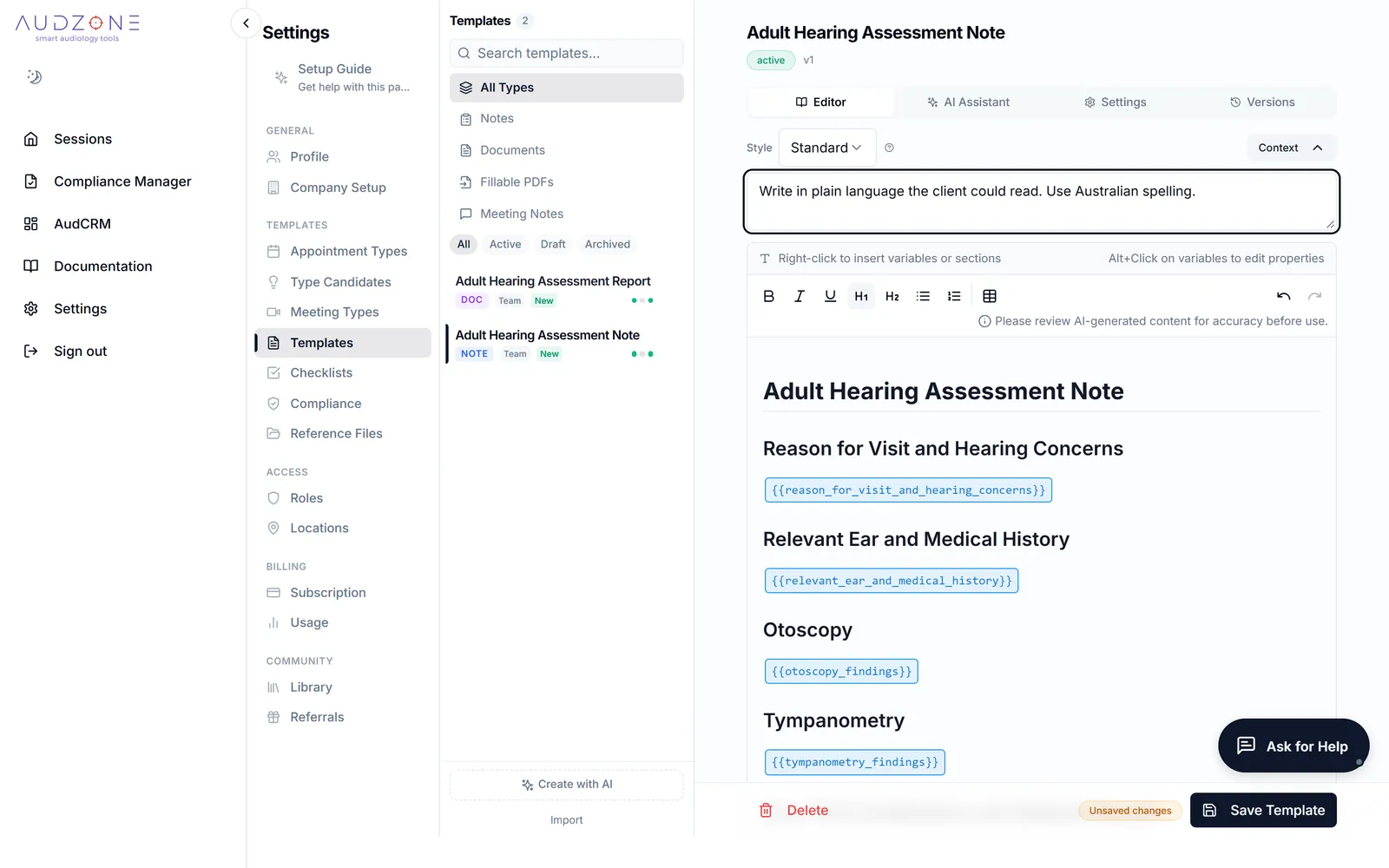This screenshot has height=868, width=1389.
Task: Set Heading 2 style
Action: coord(892,296)
